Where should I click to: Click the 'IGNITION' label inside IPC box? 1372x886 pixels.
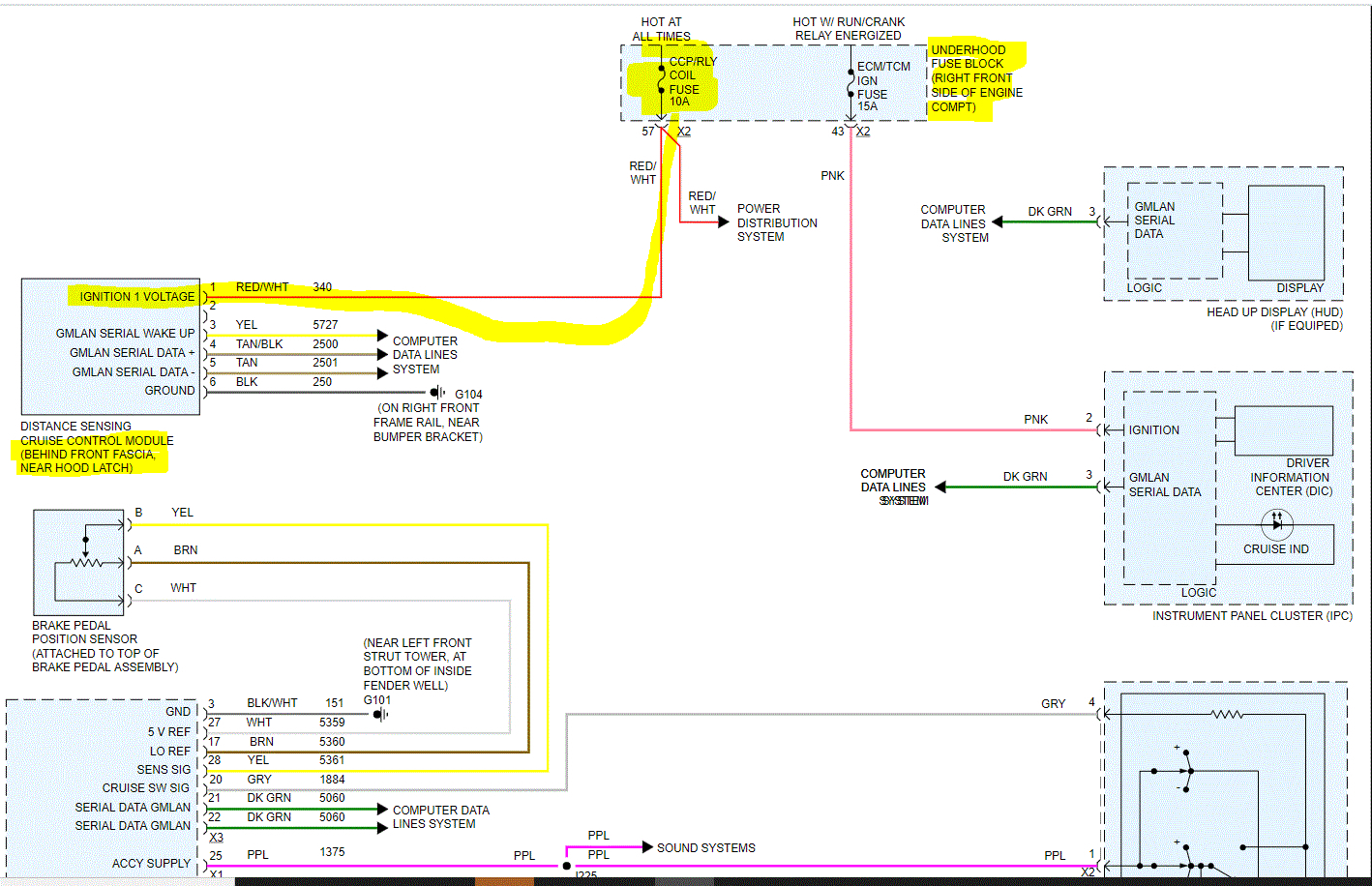click(x=1153, y=430)
